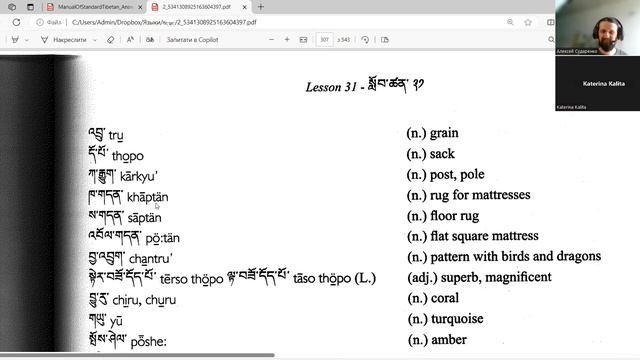Click the word 'khāptän'

pos(147,197)
